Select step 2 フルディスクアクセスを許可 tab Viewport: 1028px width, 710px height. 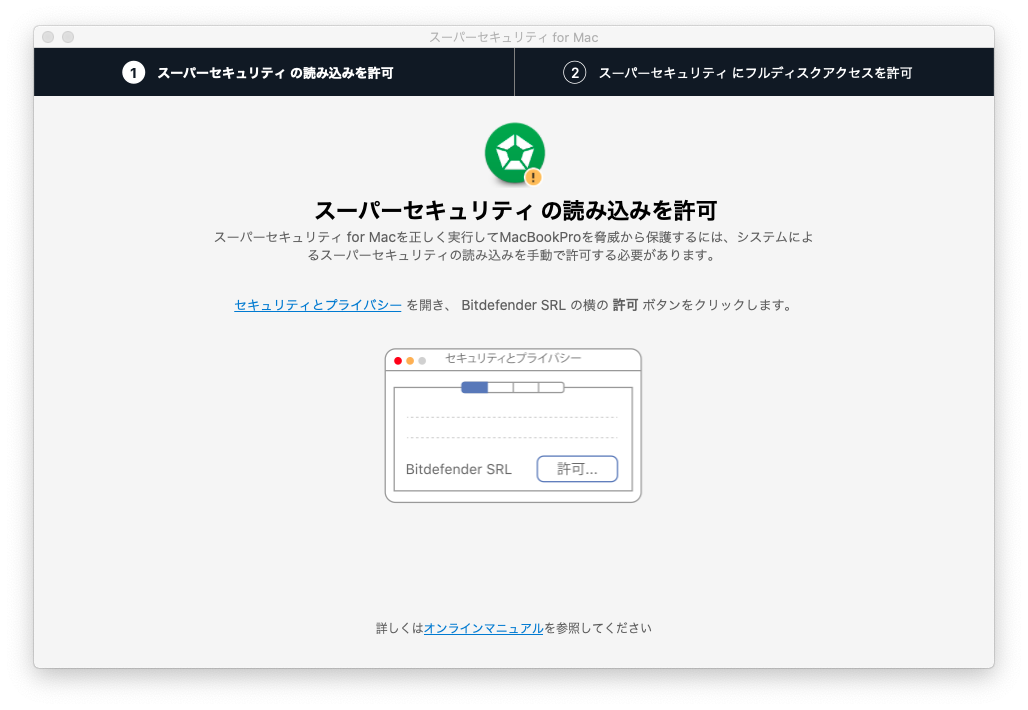[x=755, y=72]
